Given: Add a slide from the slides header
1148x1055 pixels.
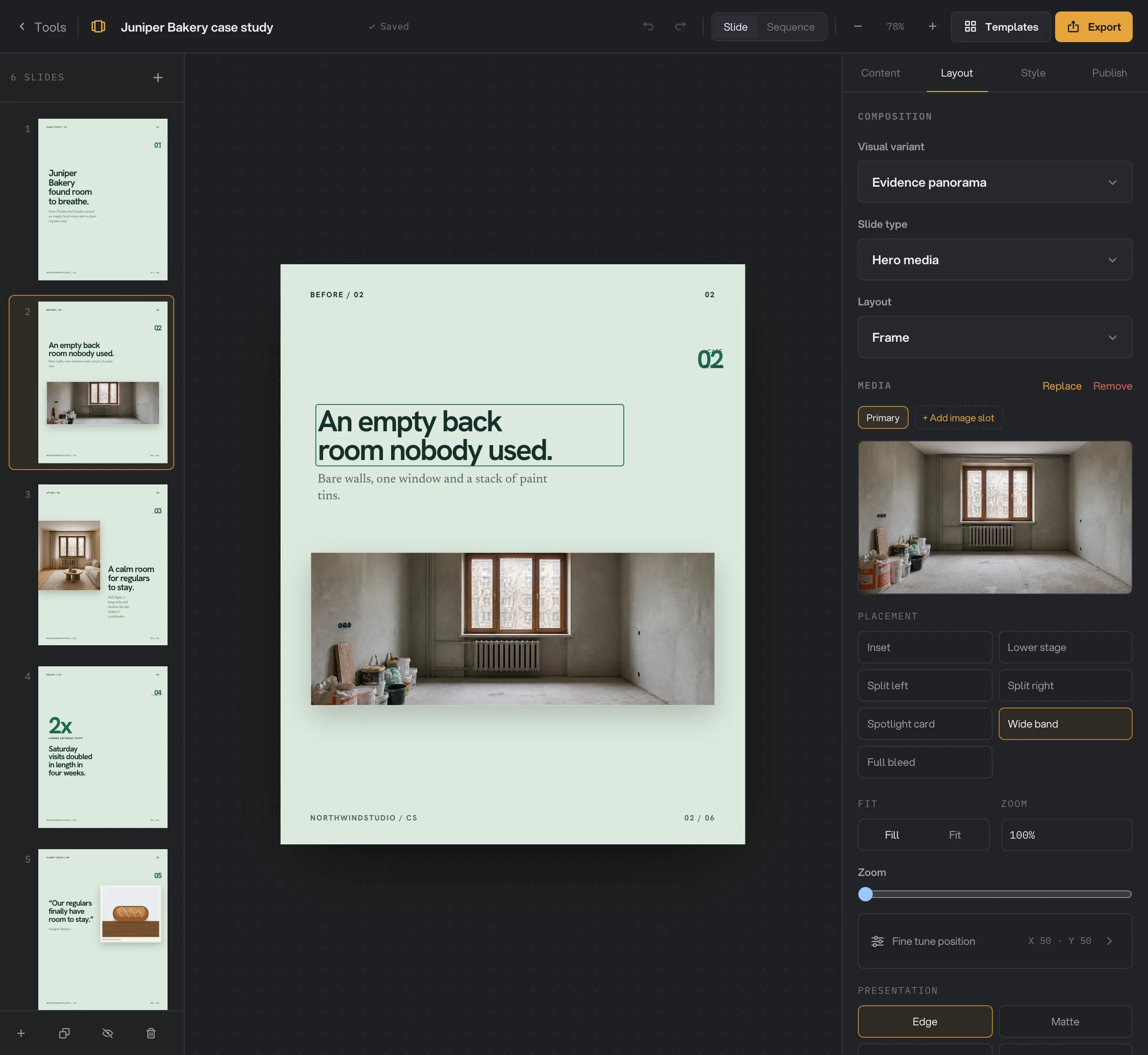Looking at the screenshot, I should point(158,78).
